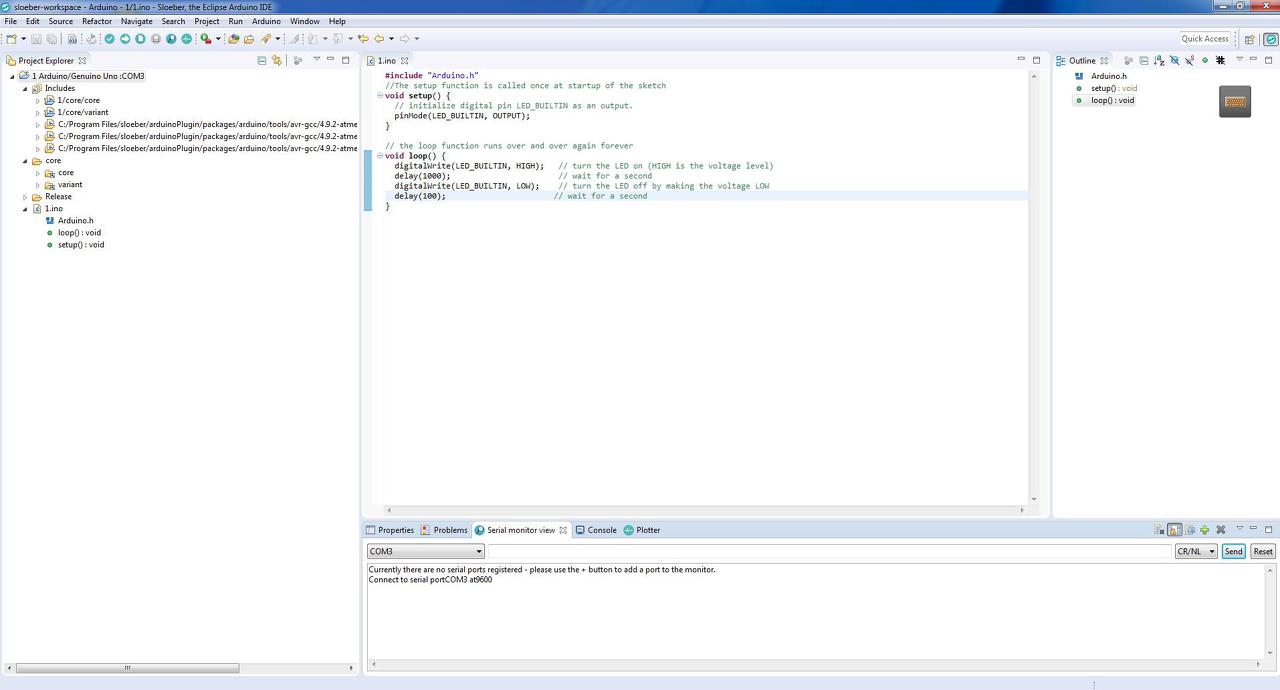Viewport: 1280px width, 690px height.
Task: Open the File menu
Action: pos(10,21)
